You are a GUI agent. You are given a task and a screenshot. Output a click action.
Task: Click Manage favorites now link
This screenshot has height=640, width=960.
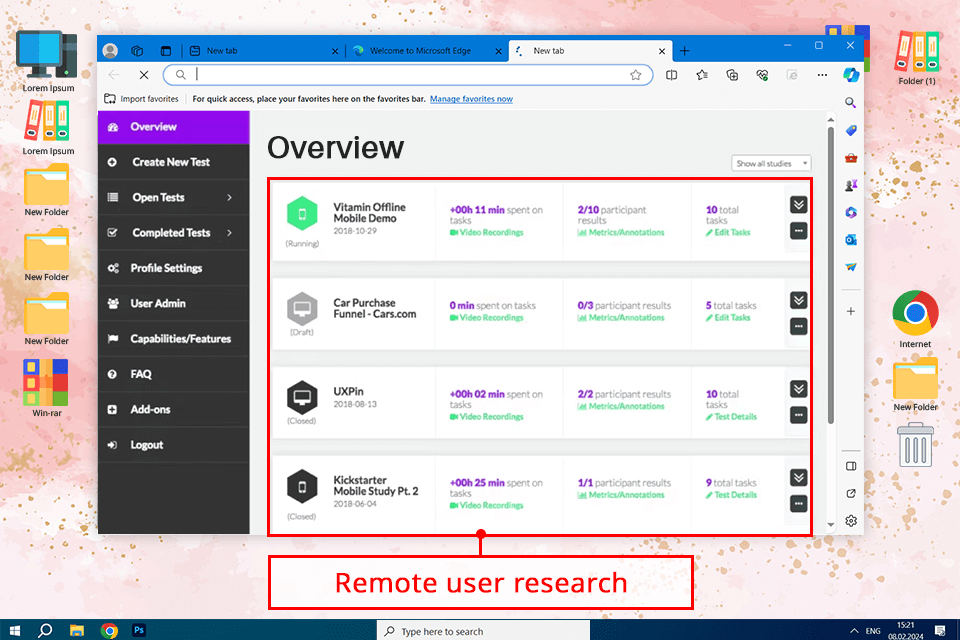click(471, 99)
